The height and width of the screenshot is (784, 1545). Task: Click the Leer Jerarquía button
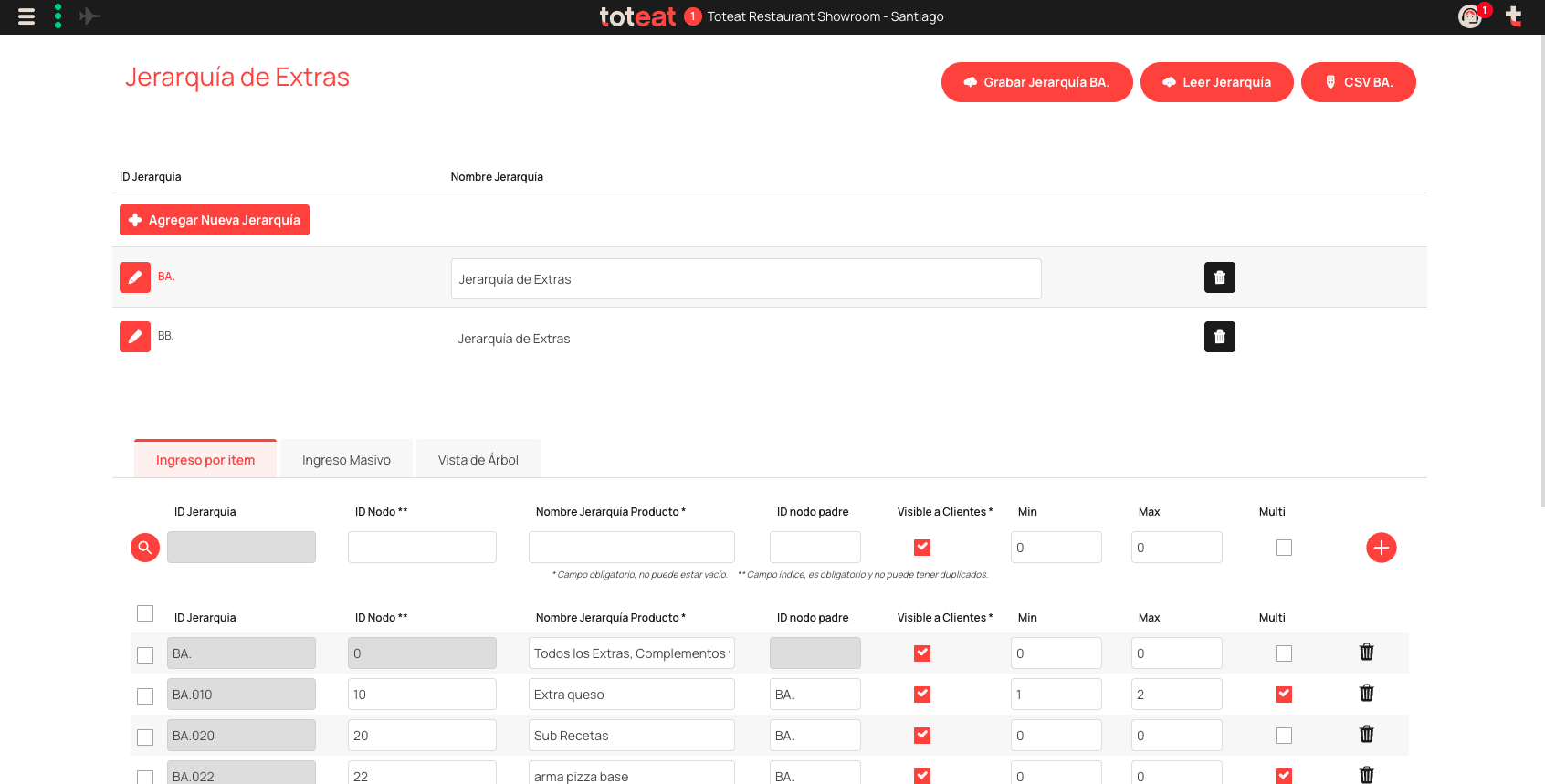click(1216, 82)
